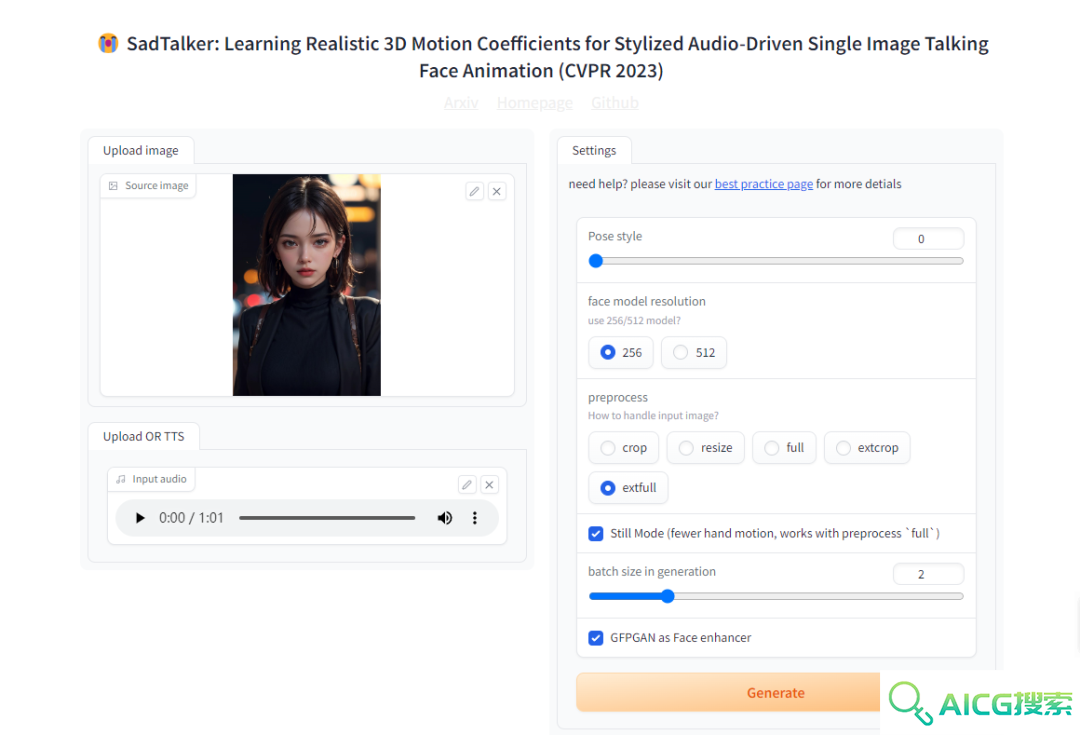Adjust the batch size in generation slider
1080x735 pixels.
pyautogui.click(x=776, y=597)
